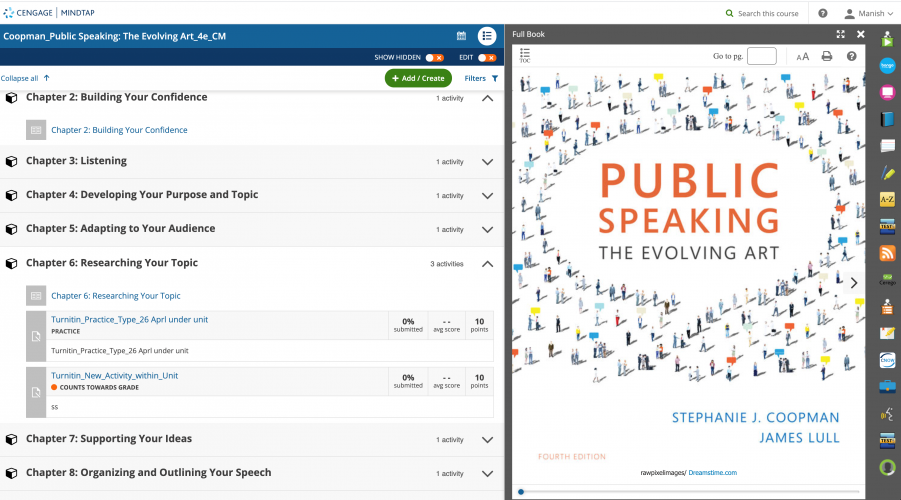901x500 pixels.
Task: Expand Chapter 4: Developing Your Purpose chevron
Action: point(487,196)
